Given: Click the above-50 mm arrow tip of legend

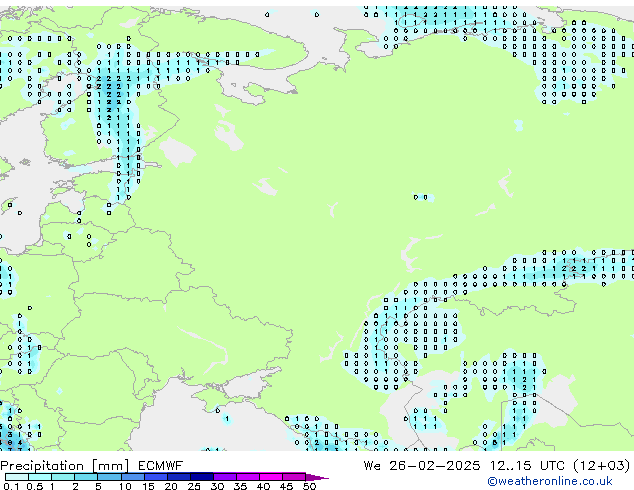Looking at the screenshot, I should click(x=317, y=478).
